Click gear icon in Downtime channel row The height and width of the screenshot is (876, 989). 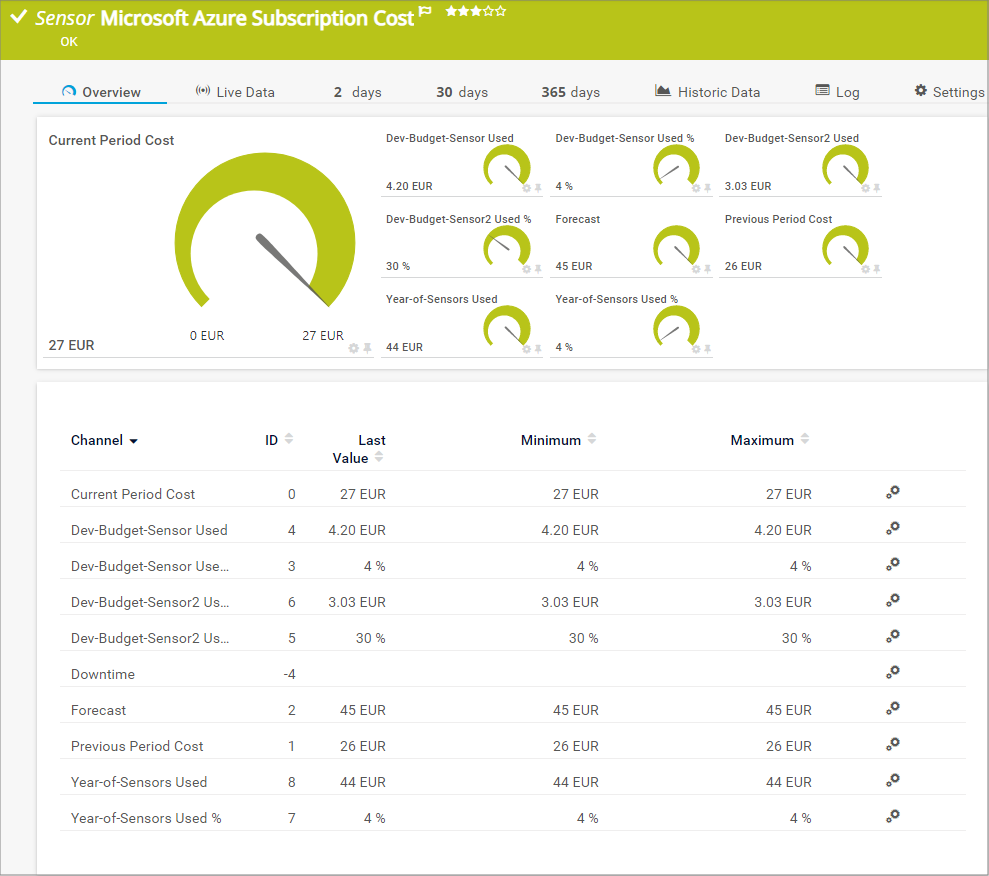pos(893,673)
